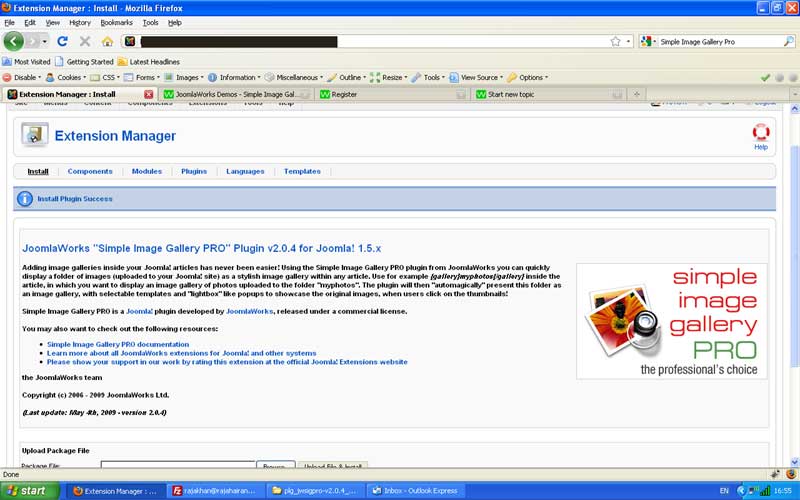Click the Joomla! link in the license sentence
Image resolution: width=800 pixels, height=500 pixels.
139,311
